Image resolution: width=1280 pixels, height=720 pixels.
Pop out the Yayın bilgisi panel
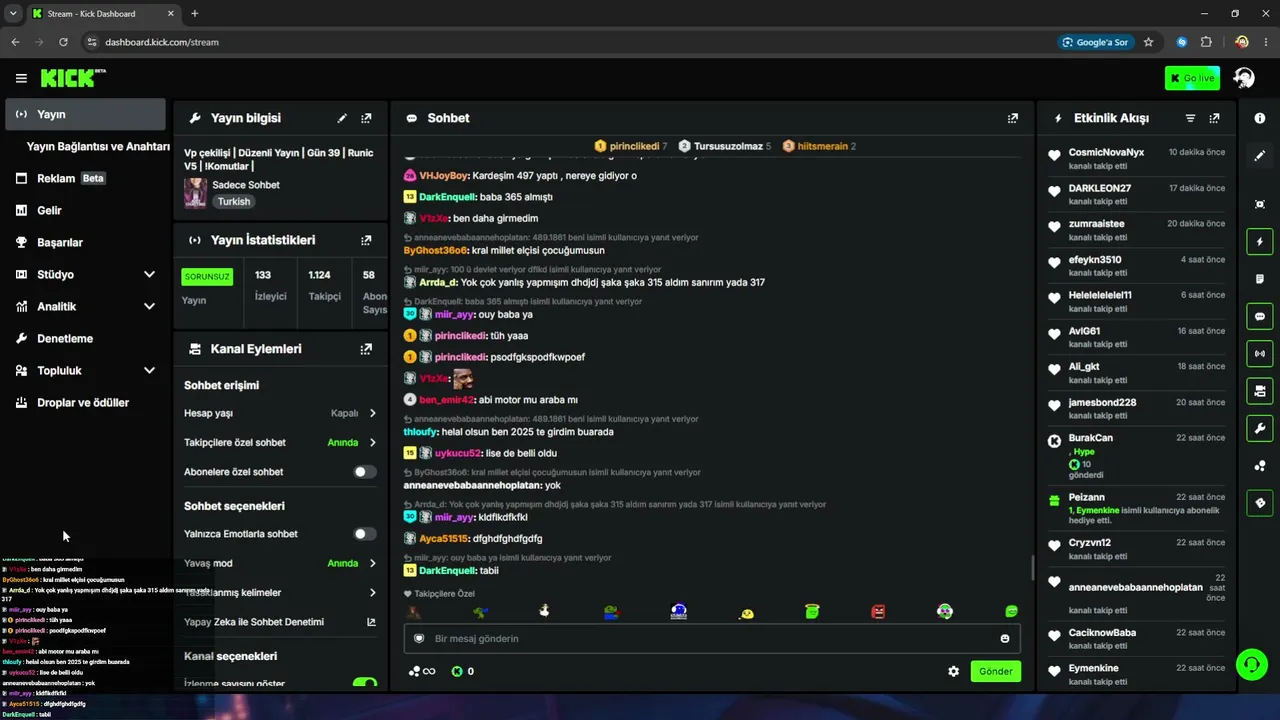pos(366,118)
